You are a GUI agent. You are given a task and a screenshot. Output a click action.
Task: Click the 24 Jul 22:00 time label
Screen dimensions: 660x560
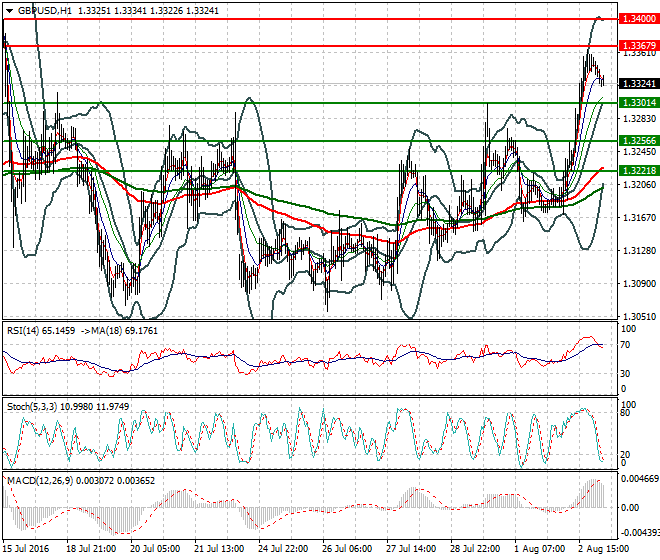point(283,549)
